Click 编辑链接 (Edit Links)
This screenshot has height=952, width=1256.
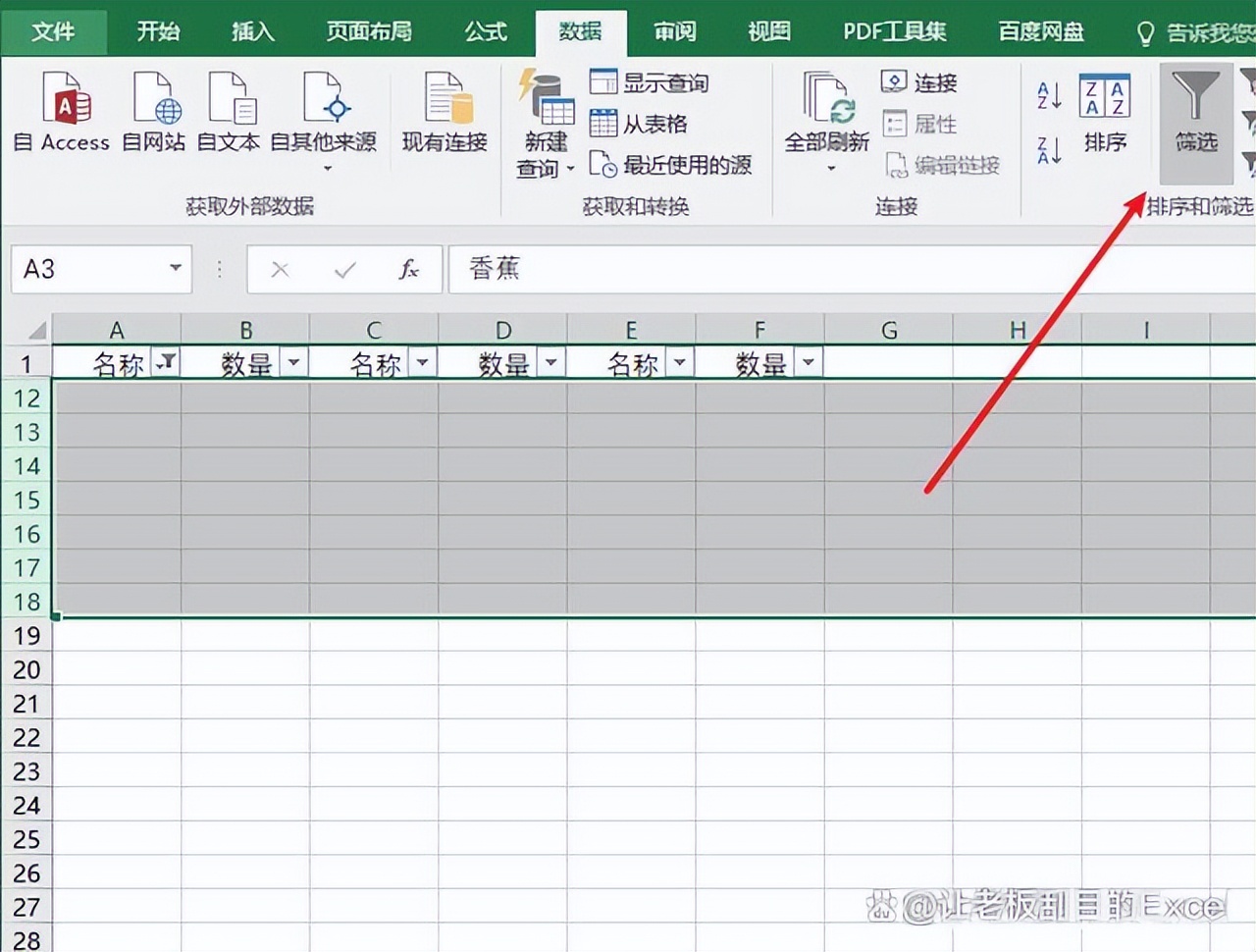tap(945, 165)
